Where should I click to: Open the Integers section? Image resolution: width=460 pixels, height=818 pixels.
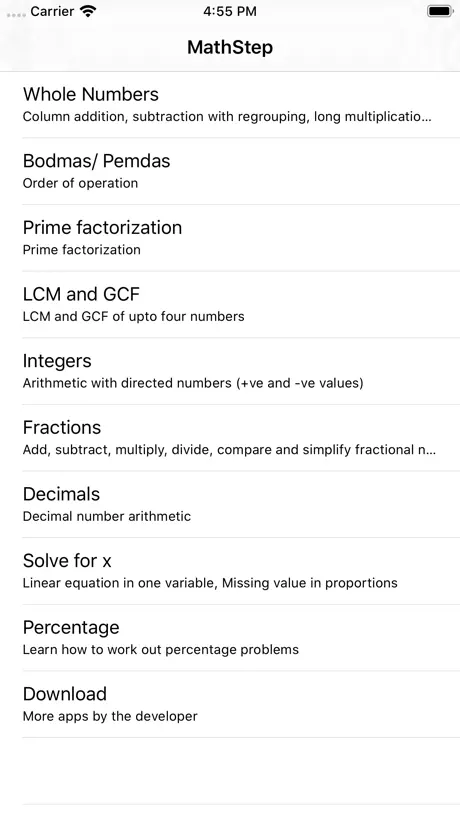pyautogui.click(x=230, y=371)
